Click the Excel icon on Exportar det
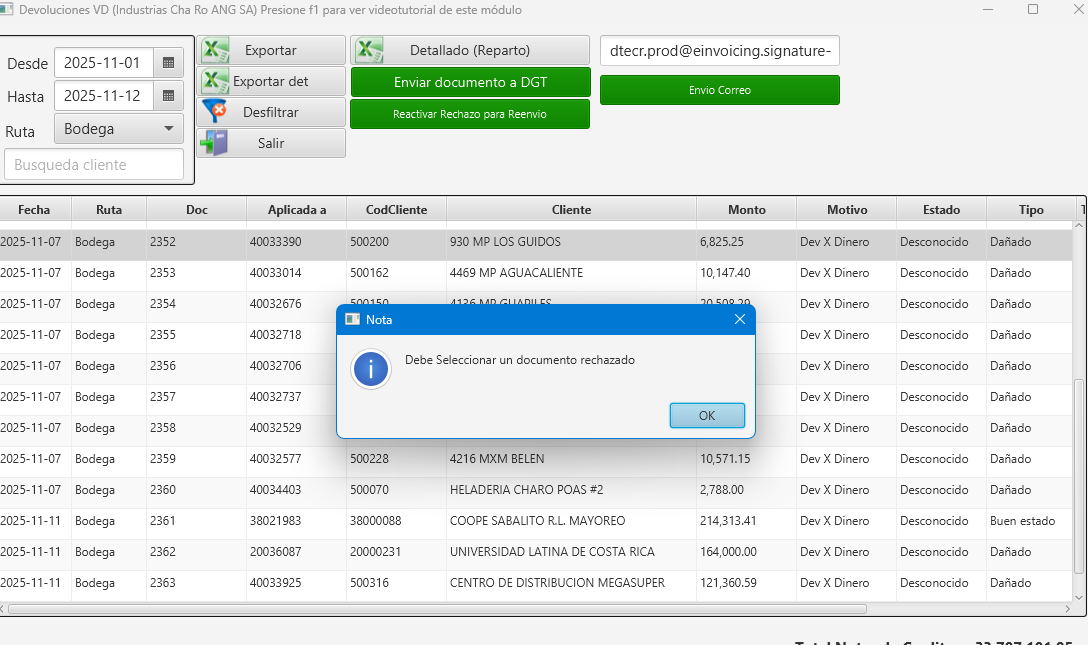 pos(216,82)
